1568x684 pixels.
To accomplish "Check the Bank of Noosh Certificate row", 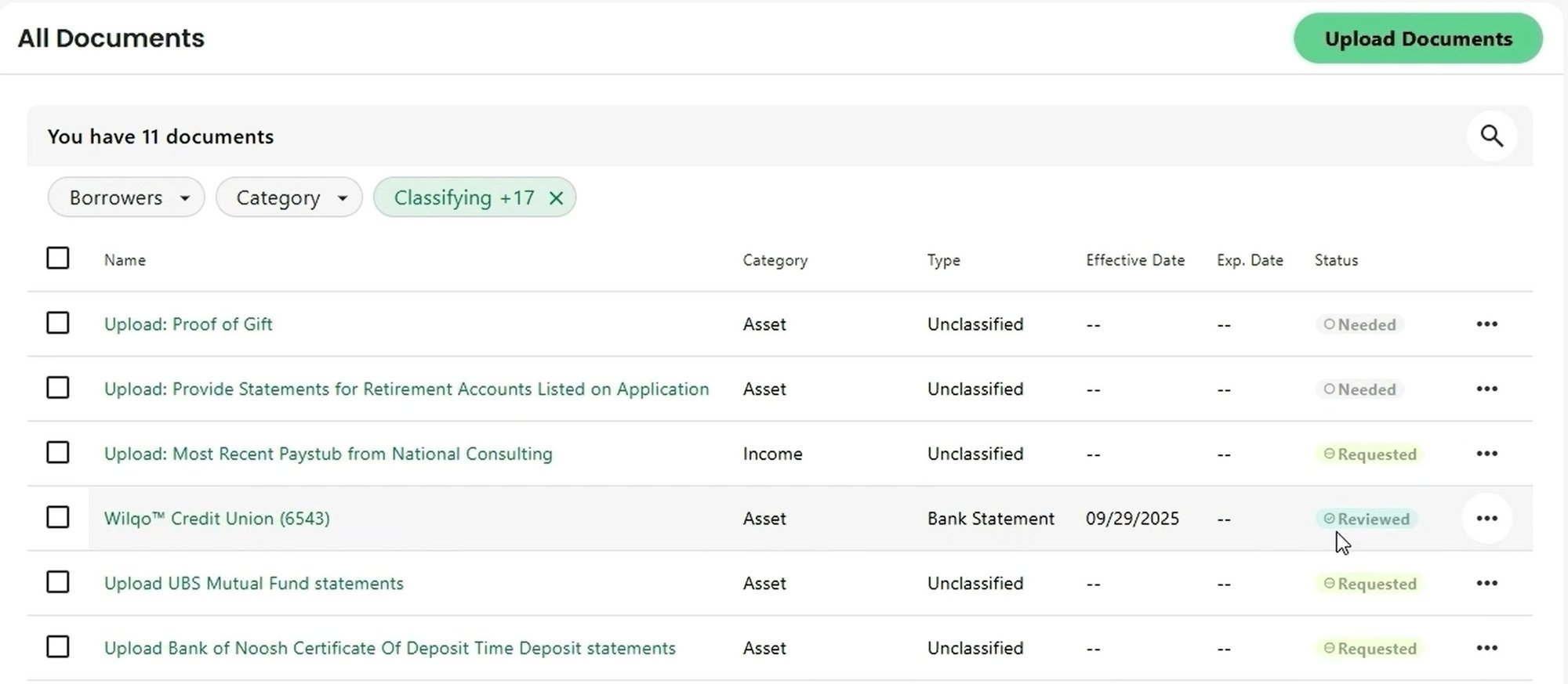I will click(x=58, y=647).
